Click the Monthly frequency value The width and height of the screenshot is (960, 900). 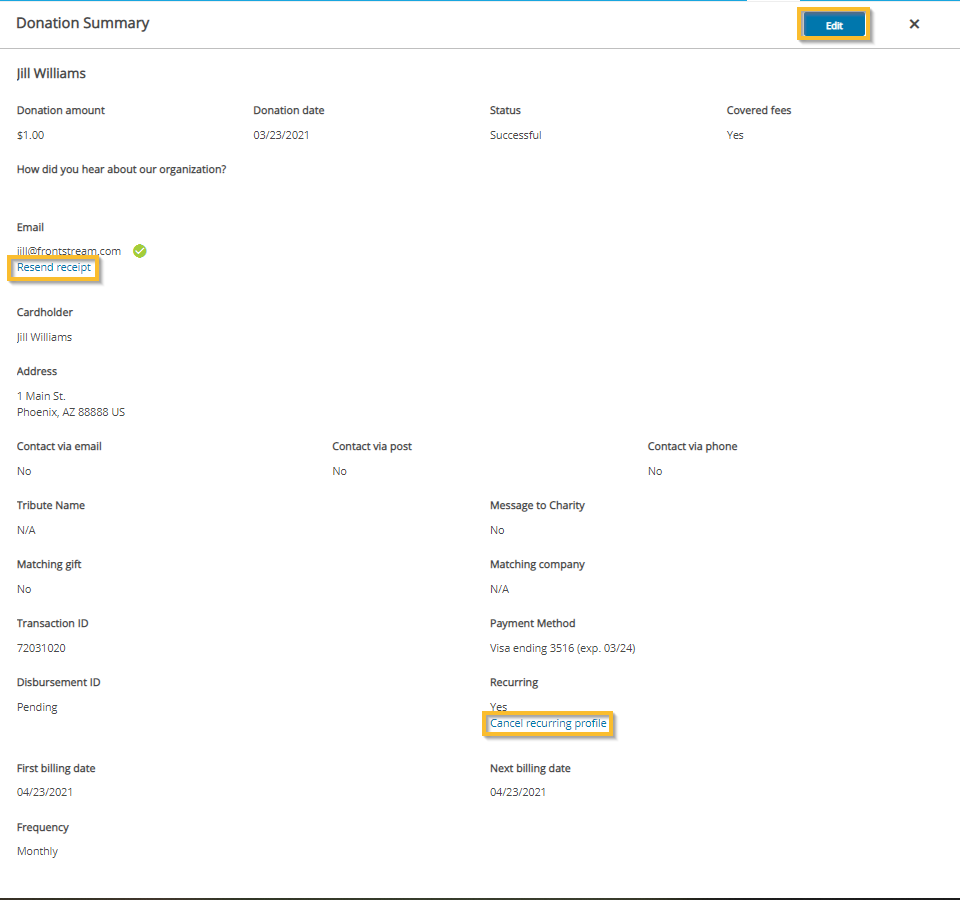tap(37, 852)
